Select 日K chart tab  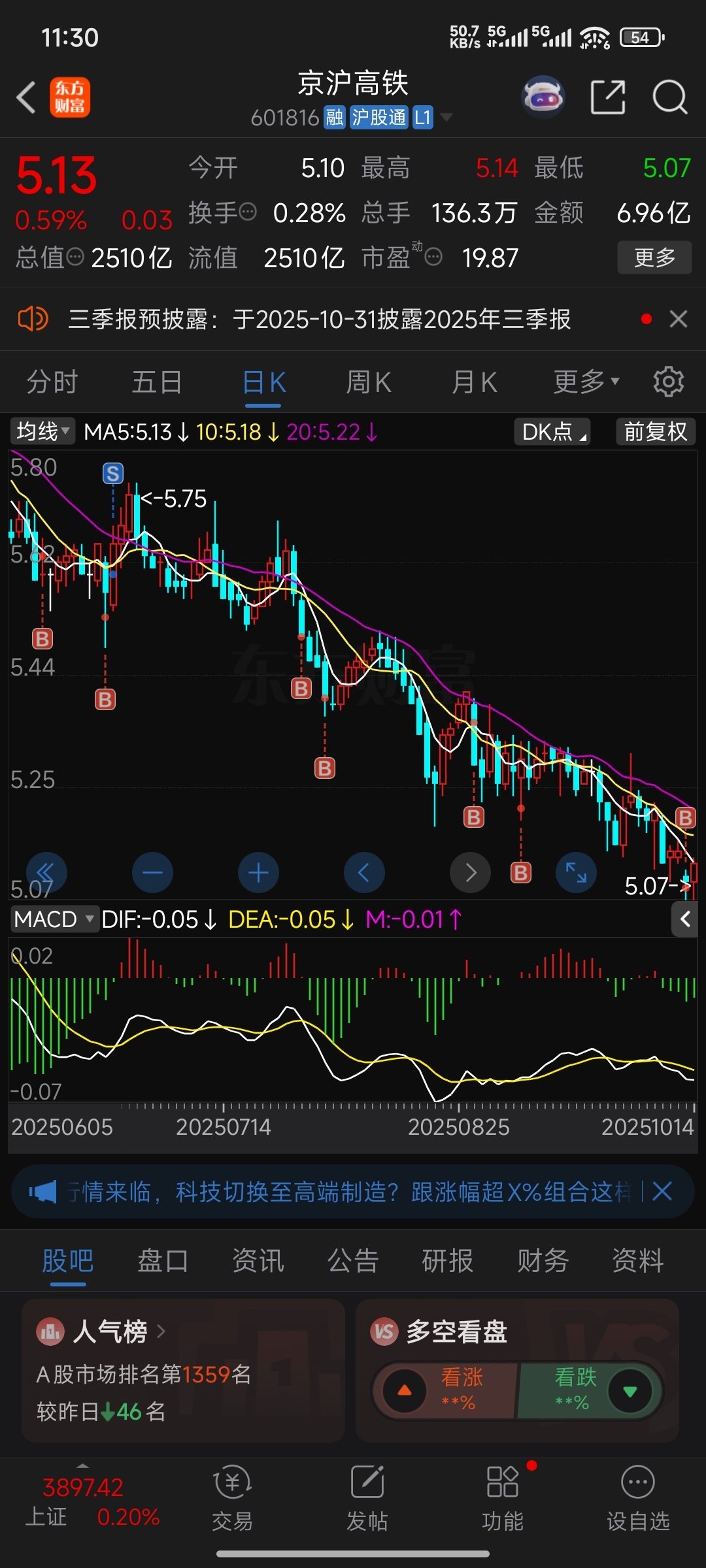tap(264, 383)
